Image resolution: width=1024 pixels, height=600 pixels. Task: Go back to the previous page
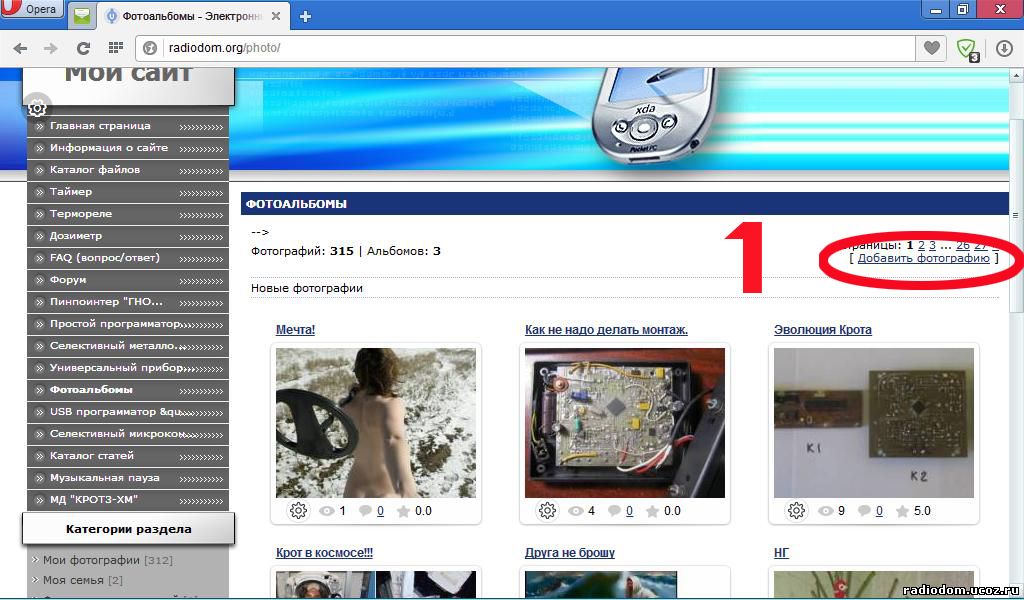(x=20, y=48)
